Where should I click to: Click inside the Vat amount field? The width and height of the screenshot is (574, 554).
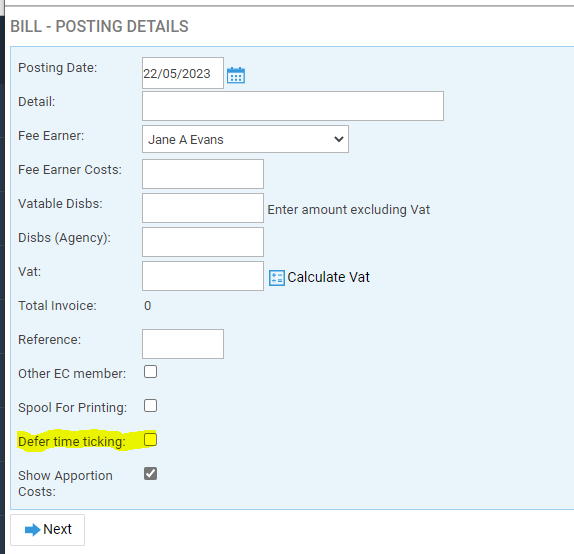pyautogui.click(x=203, y=276)
